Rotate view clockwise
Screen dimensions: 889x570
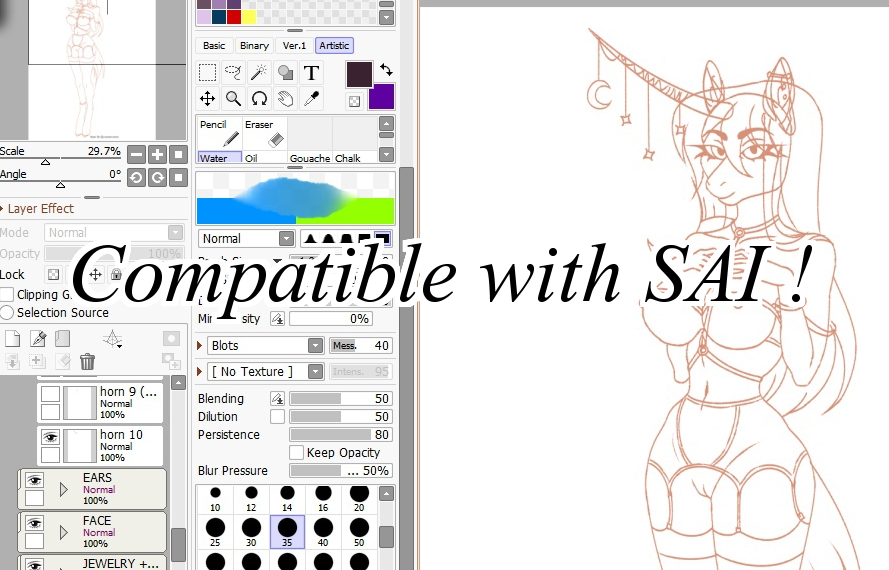click(x=157, y=178)
